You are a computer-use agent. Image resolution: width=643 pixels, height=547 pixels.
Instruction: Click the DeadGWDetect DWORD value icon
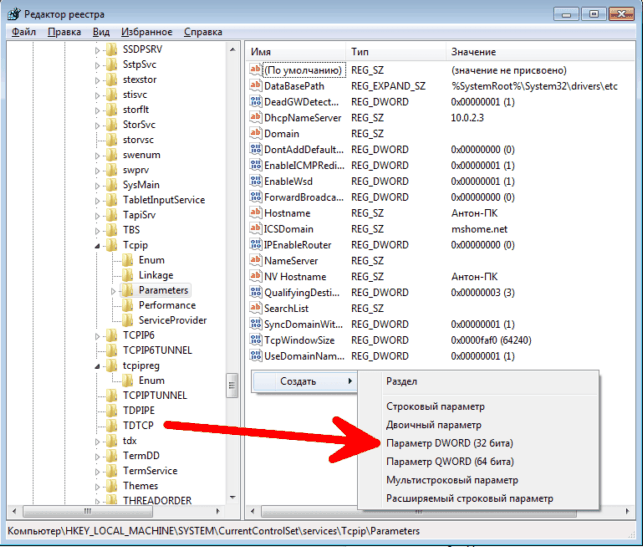coord(255,101)
